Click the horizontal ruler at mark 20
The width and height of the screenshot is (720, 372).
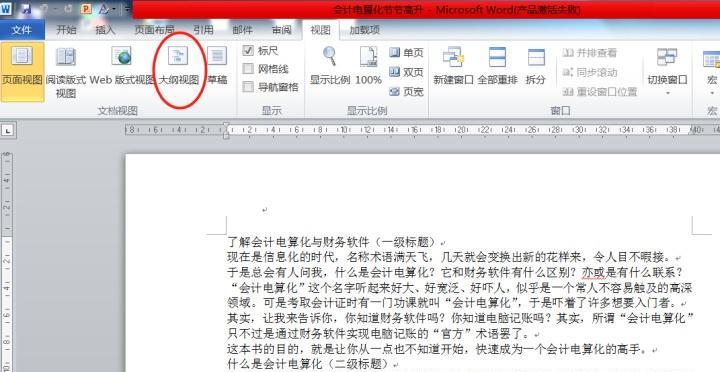(461, 130)
